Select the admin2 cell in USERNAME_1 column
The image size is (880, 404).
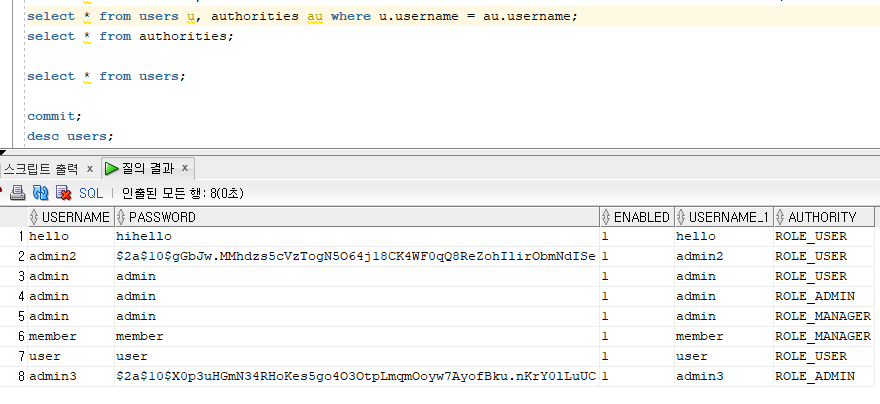(724, 256)
